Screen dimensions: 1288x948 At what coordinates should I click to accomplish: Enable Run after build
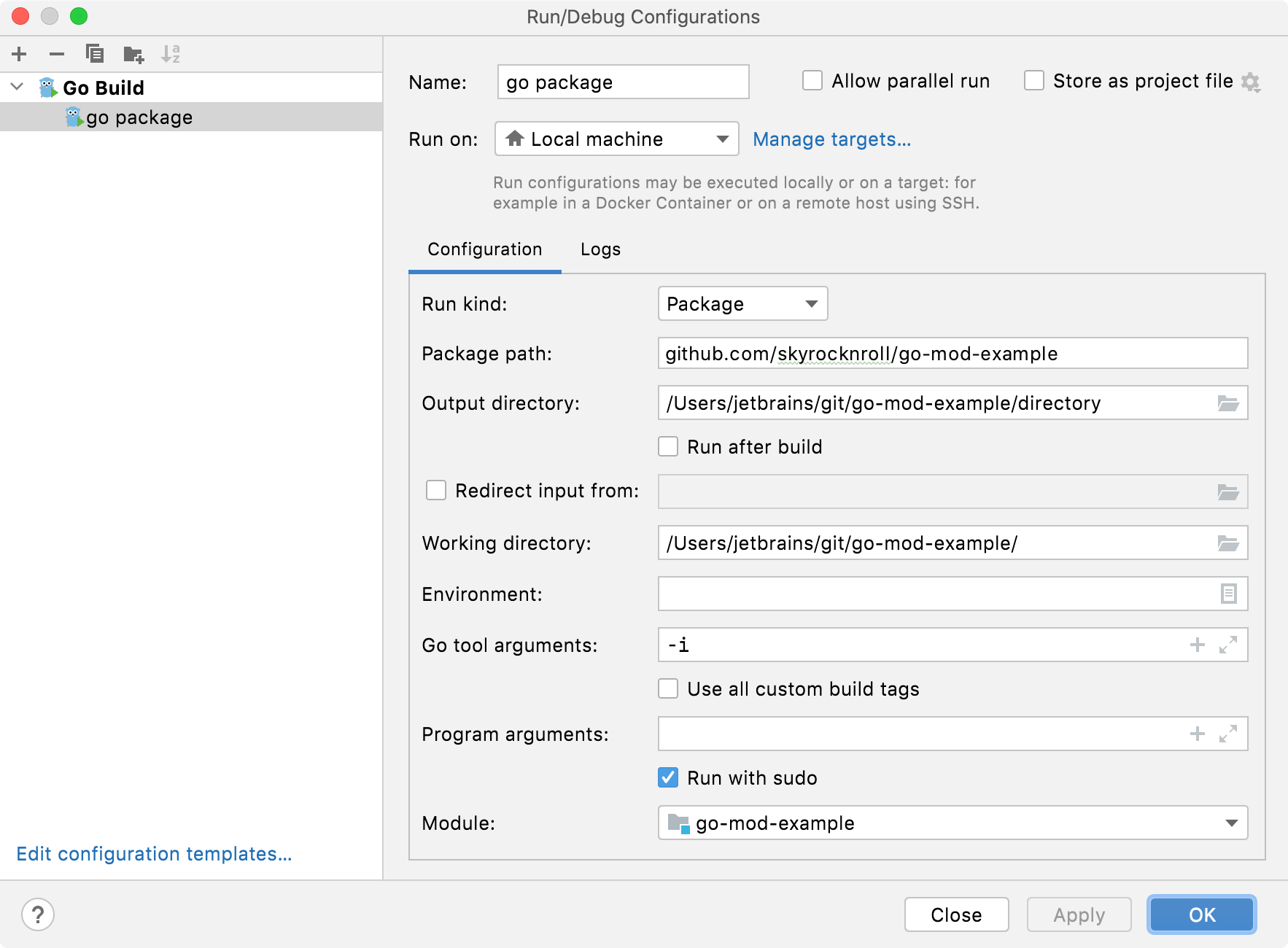pyautogui.click(x=668, y=446)
